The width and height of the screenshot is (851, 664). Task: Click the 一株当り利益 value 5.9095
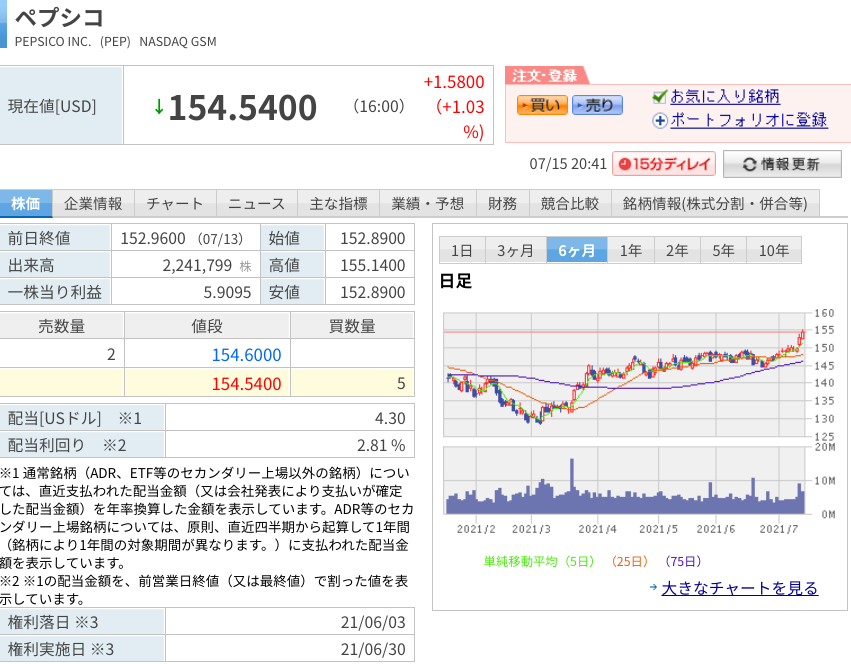click(x=227, y=292)
